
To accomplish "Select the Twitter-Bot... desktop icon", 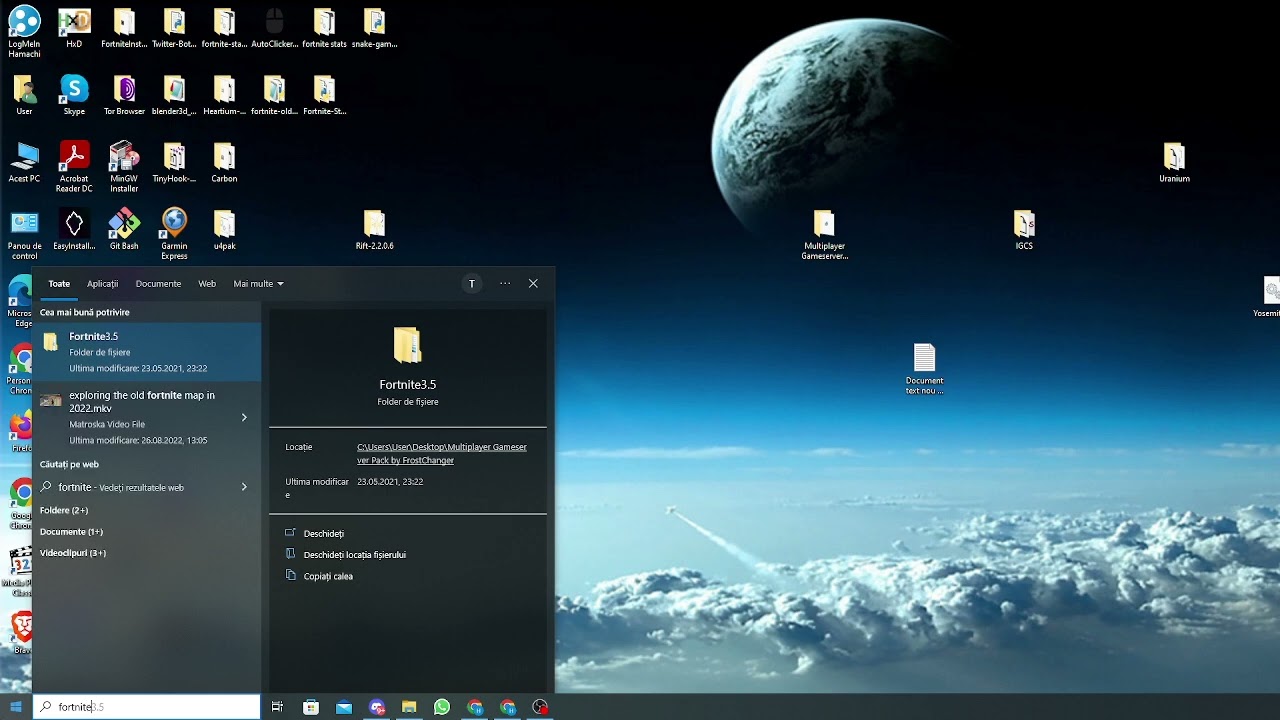I will pos(174,28).
